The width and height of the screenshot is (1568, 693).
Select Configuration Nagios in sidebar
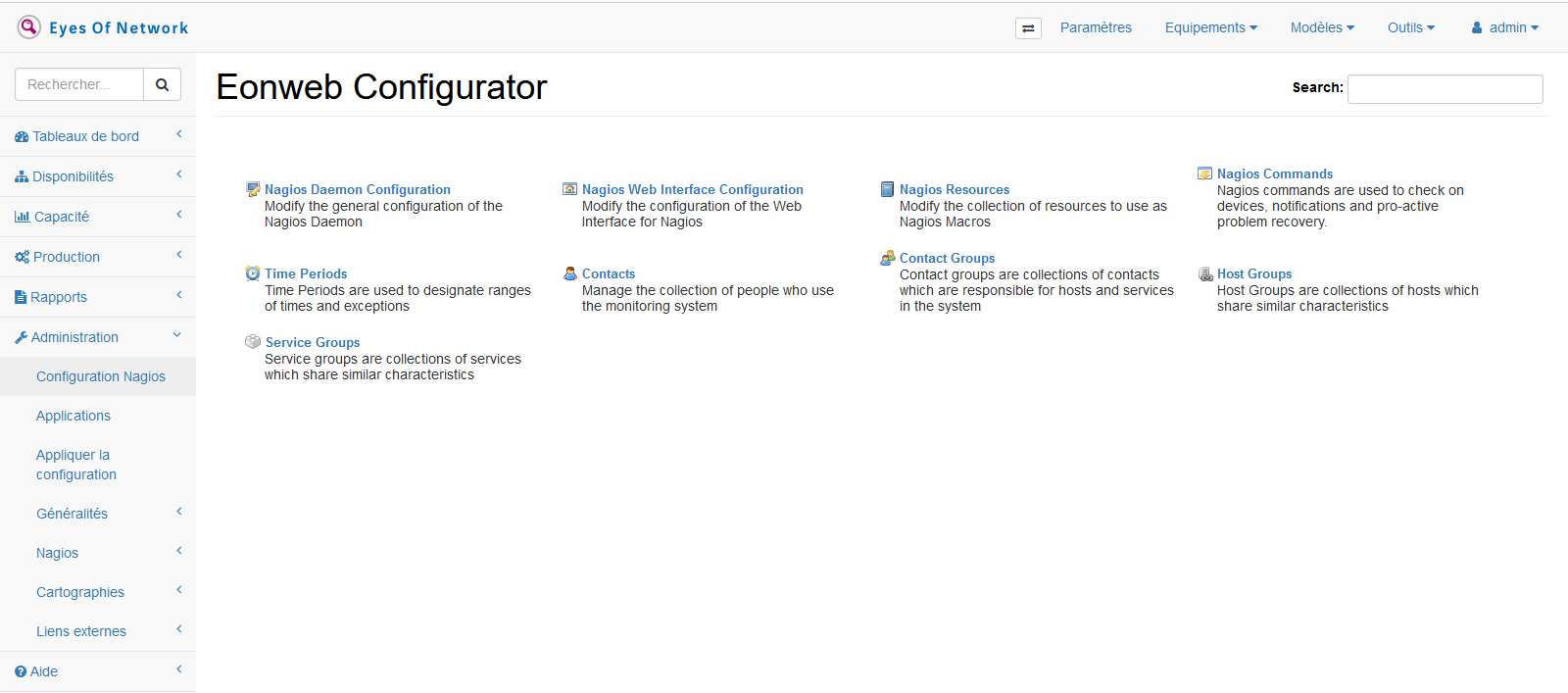tap(101, 376)
